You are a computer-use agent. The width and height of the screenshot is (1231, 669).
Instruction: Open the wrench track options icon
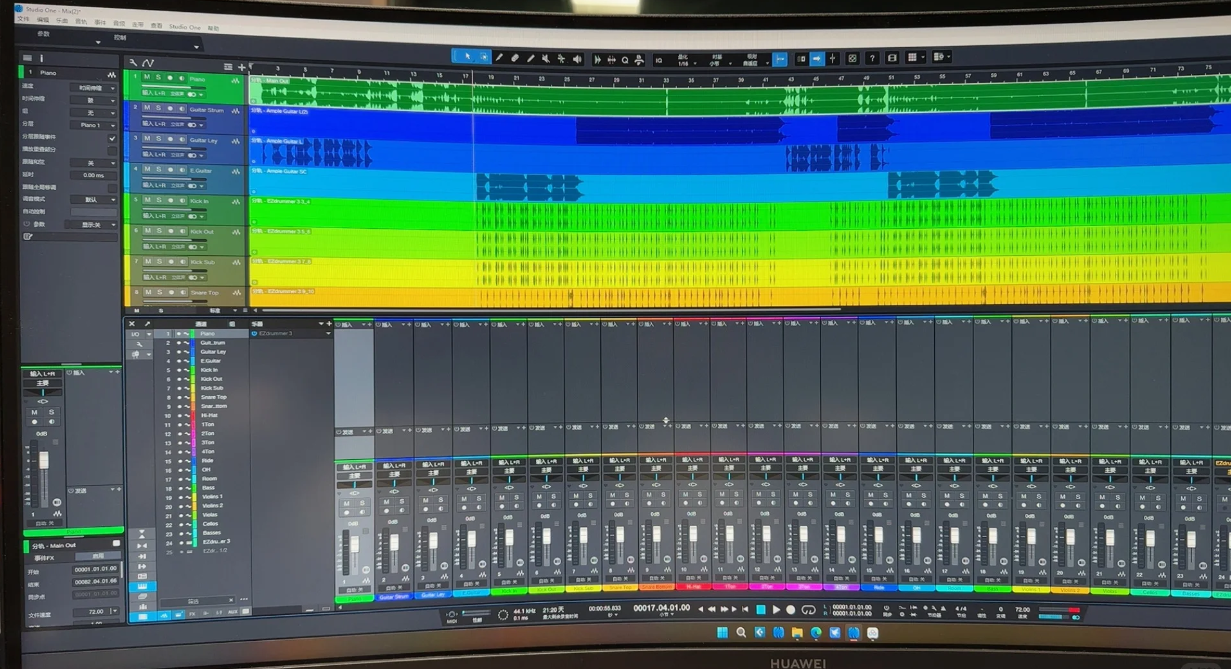[x=133, y=63]
